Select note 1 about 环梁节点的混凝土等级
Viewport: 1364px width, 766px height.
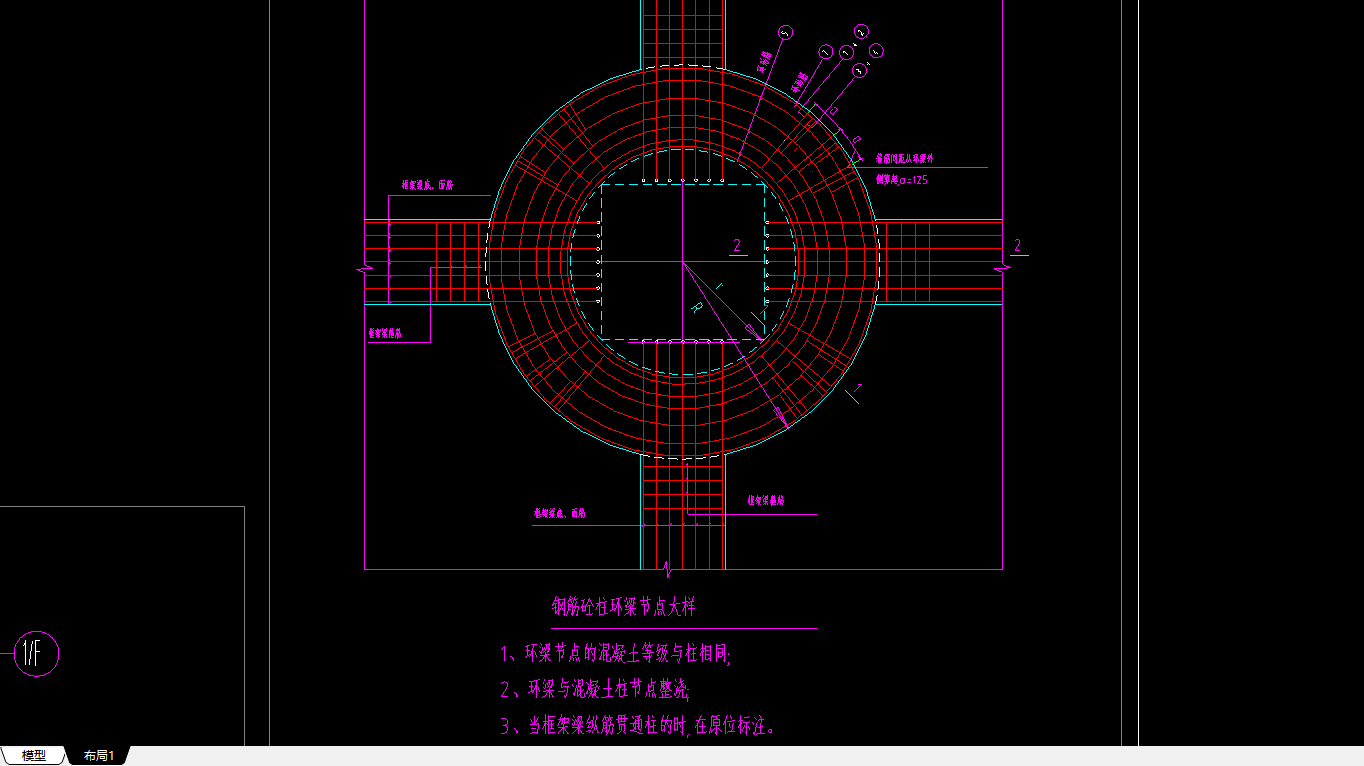[616, 655]
